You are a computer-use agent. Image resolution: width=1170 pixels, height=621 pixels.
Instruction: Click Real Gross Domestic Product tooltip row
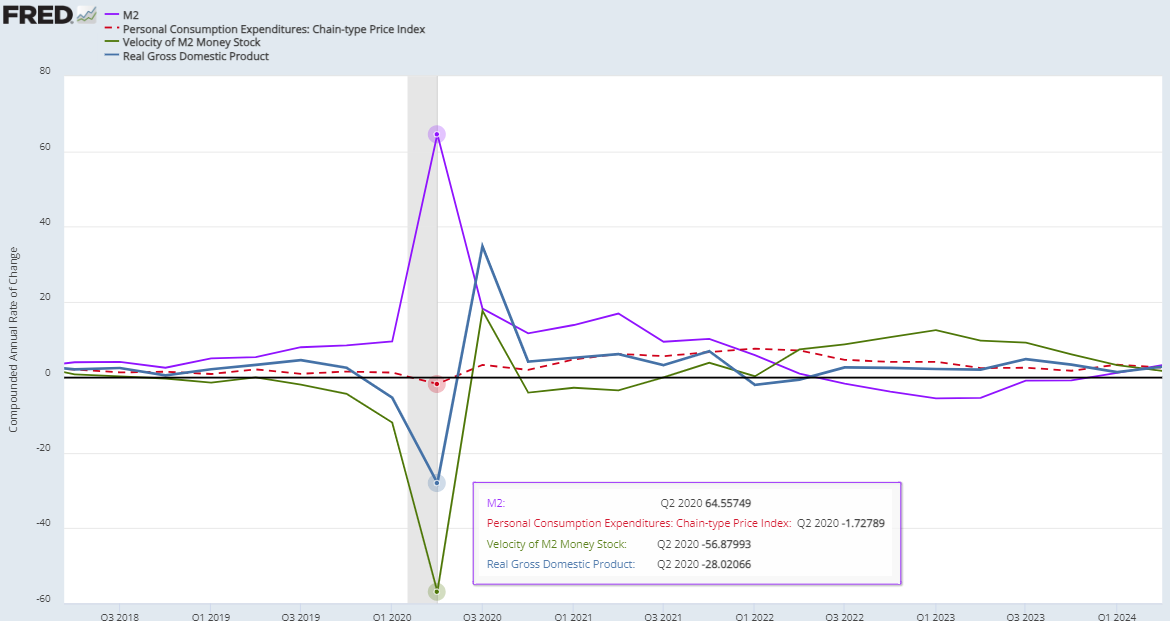[x=618, y=564]
